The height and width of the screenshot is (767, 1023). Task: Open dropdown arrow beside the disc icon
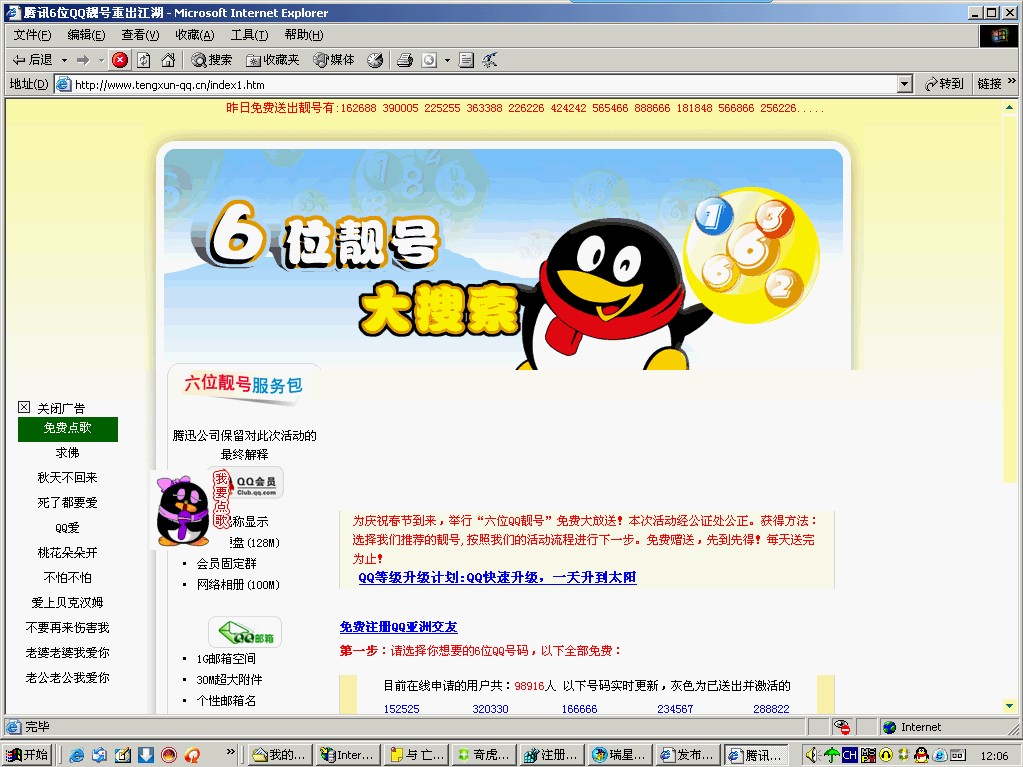[x=447, y=60]
